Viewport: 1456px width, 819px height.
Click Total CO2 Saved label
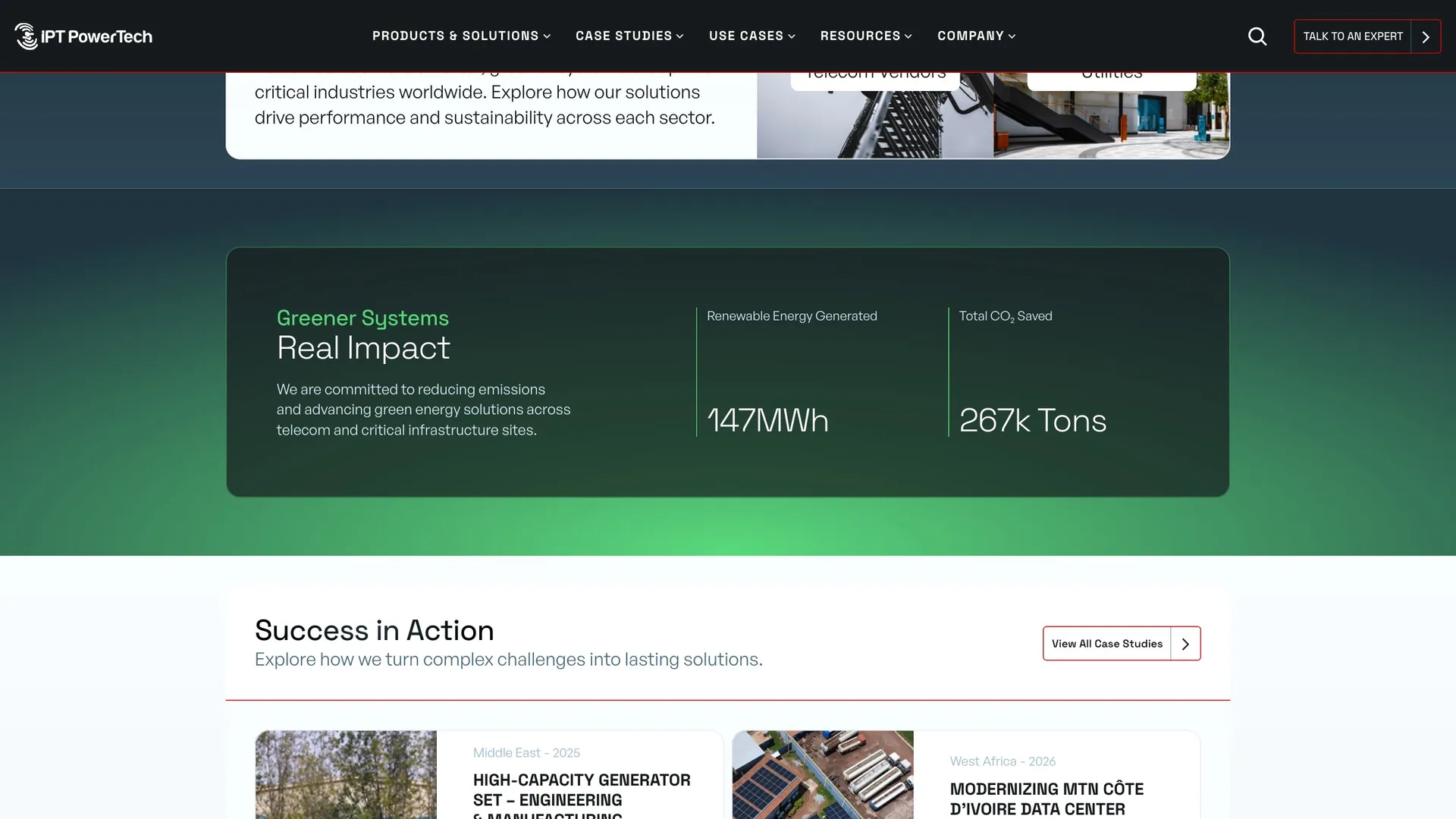pos(1006,316)
